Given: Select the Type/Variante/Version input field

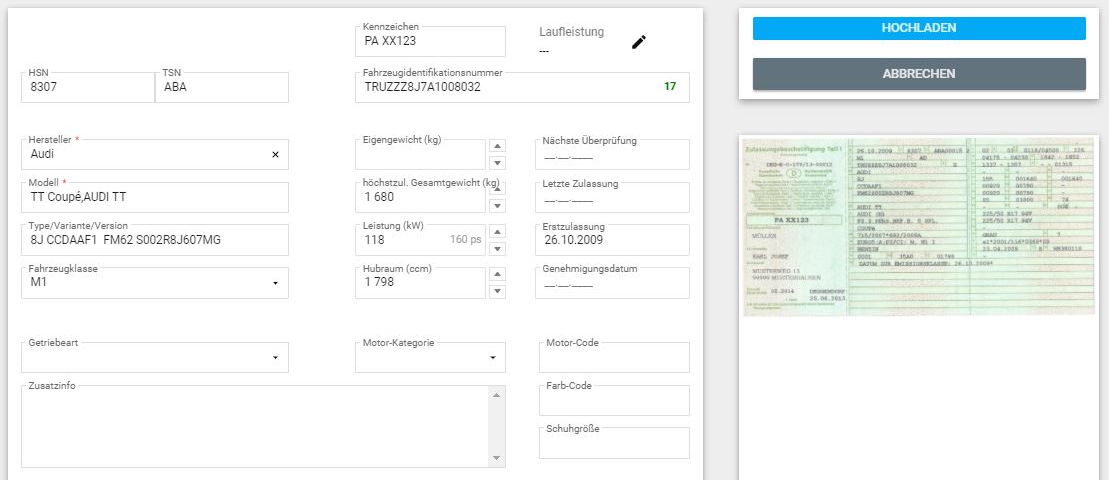Looking at the screenshot, I should click(155, 240).
